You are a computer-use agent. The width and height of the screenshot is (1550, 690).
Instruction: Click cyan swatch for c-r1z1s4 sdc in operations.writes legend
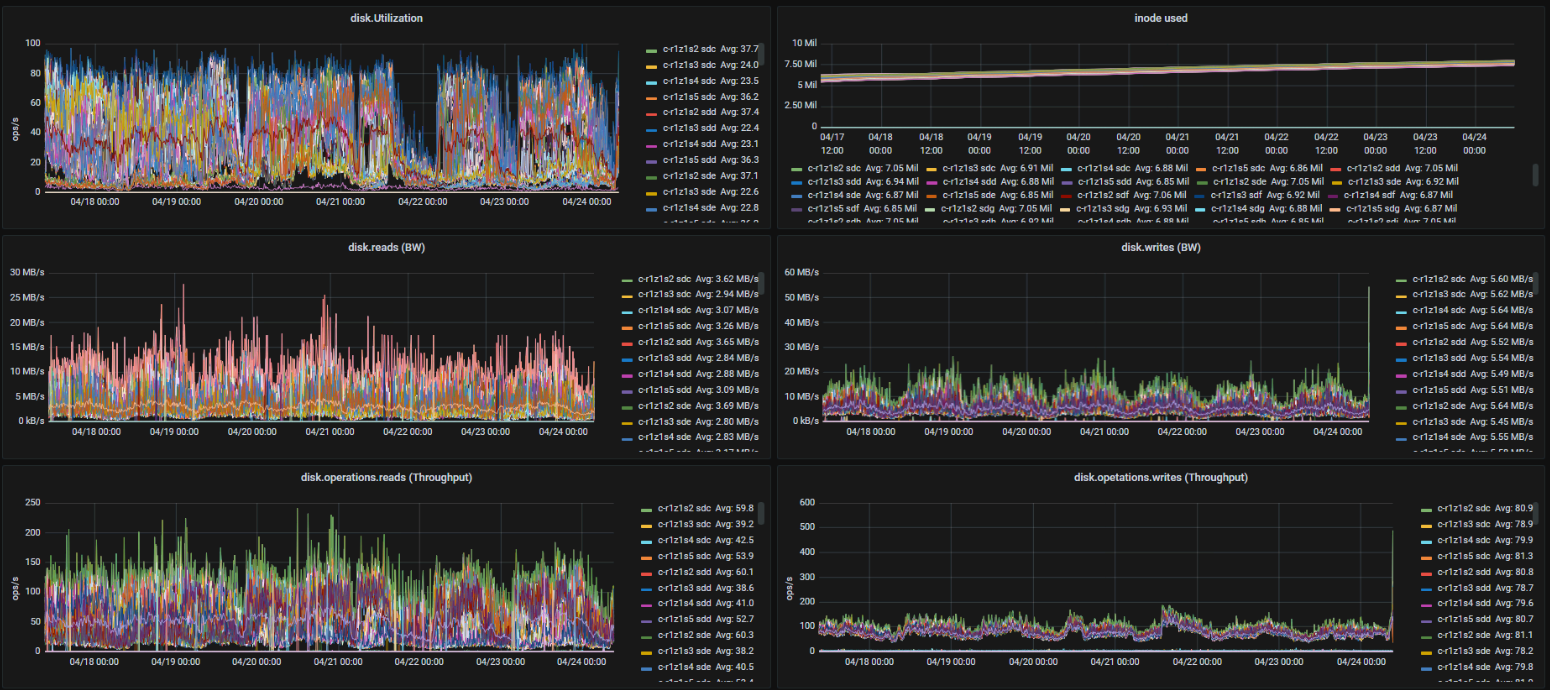pos(1426,540)
